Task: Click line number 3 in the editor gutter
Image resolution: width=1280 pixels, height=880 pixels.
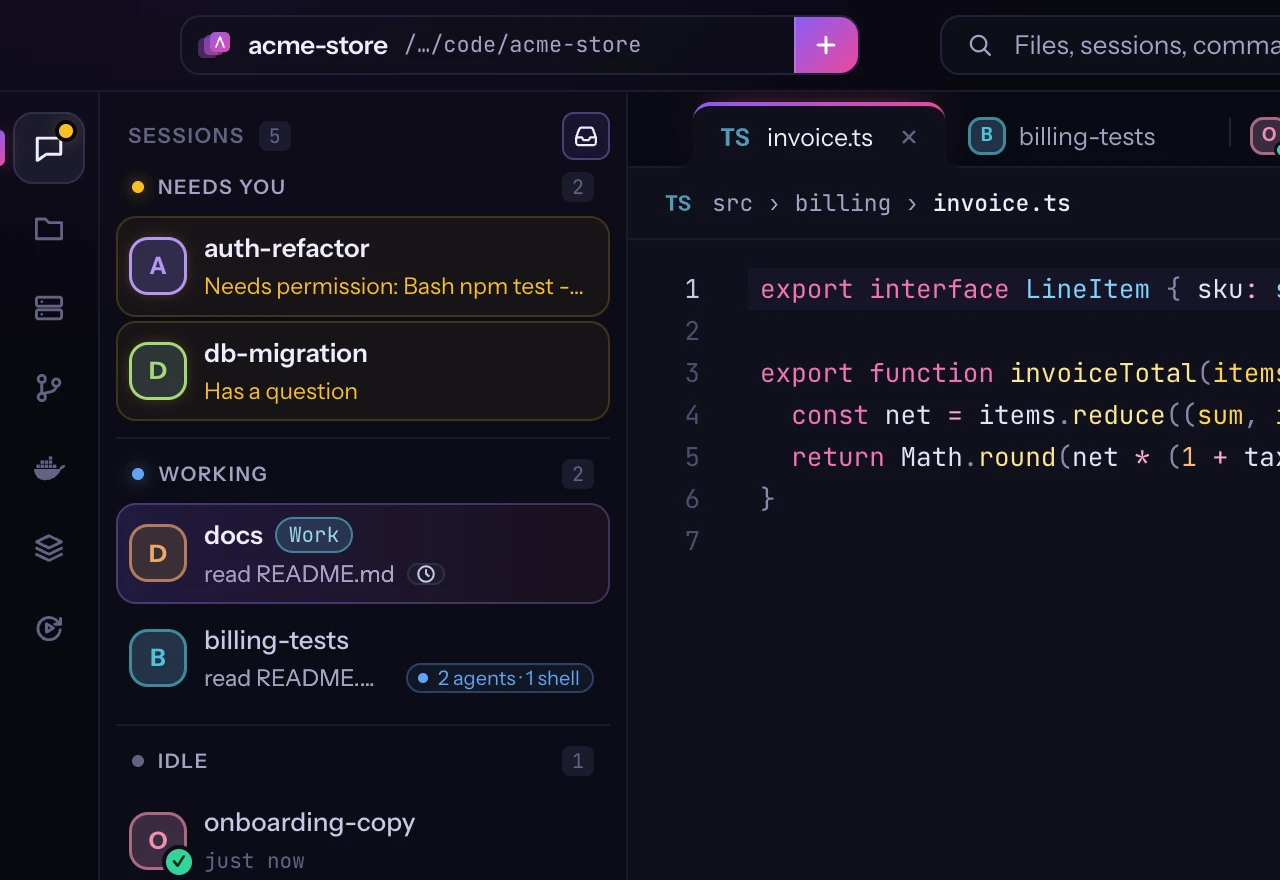Action: click(692, 373)
